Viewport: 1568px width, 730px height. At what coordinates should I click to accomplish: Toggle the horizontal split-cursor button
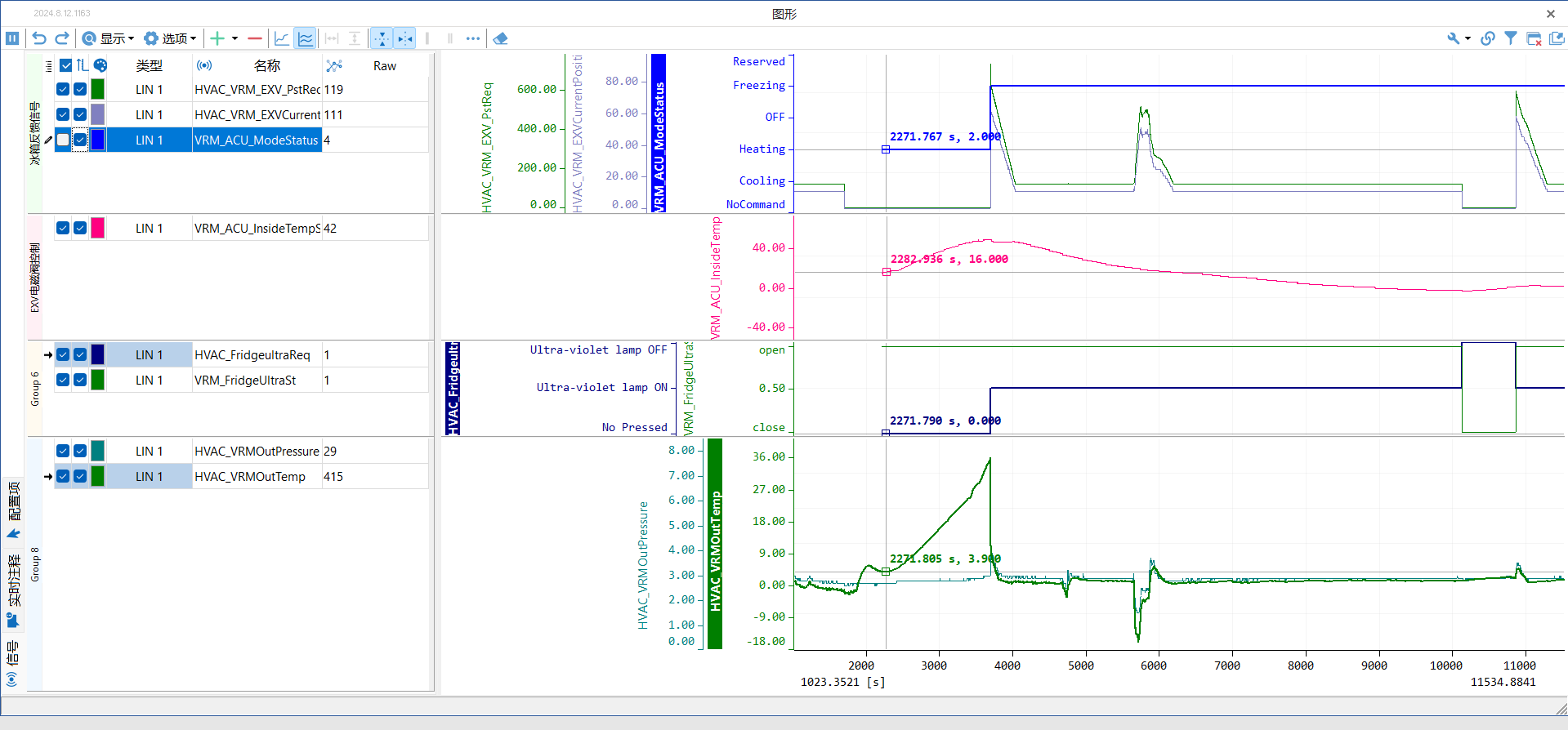coord(404,38)
